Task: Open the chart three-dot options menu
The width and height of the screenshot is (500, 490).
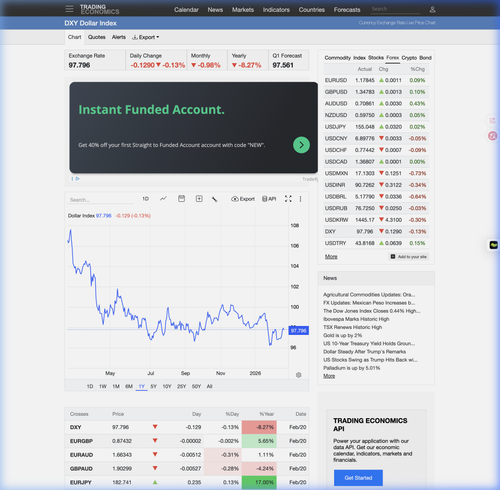Action: 300,199
